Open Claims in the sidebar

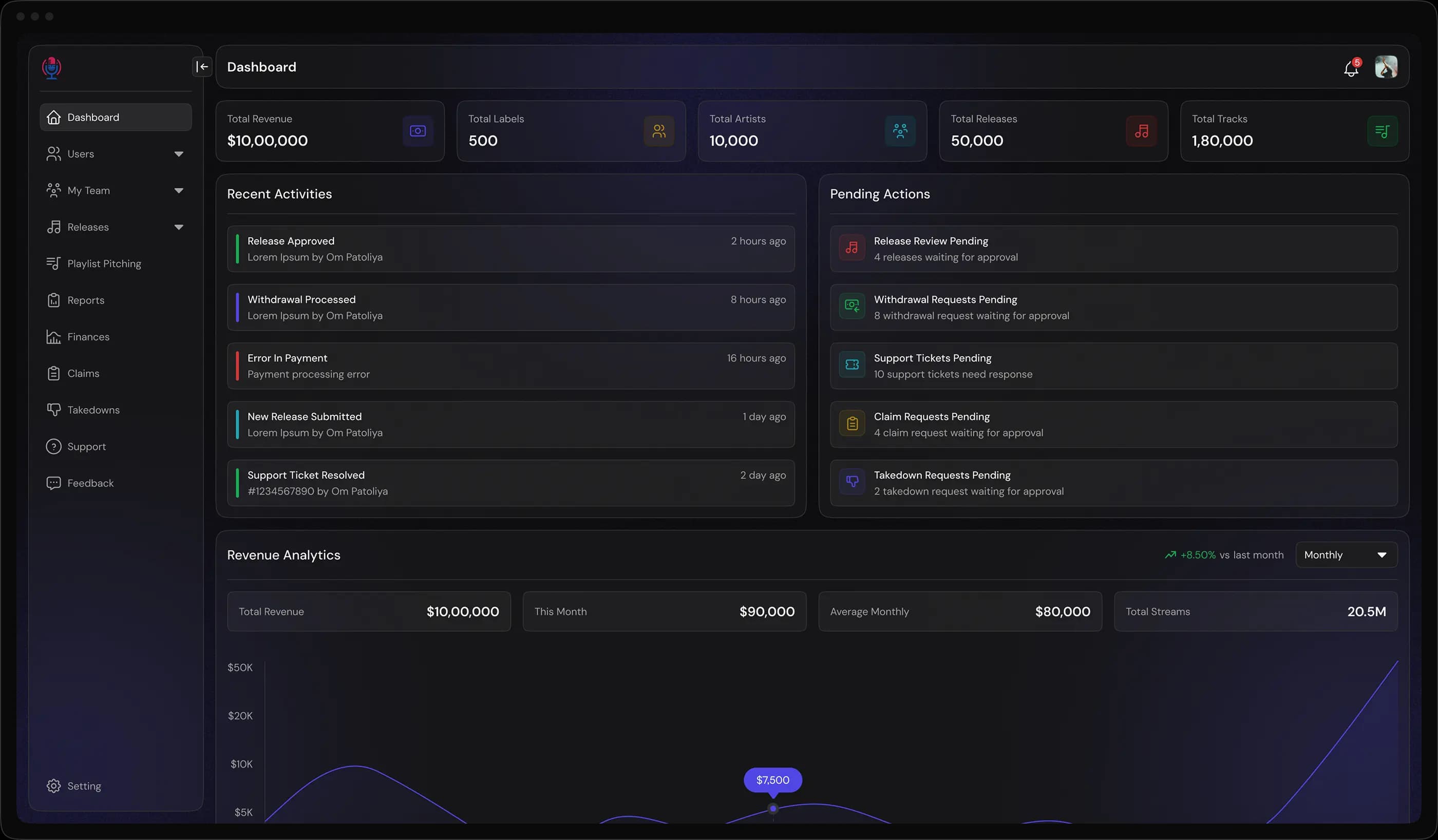coord(116,373)
